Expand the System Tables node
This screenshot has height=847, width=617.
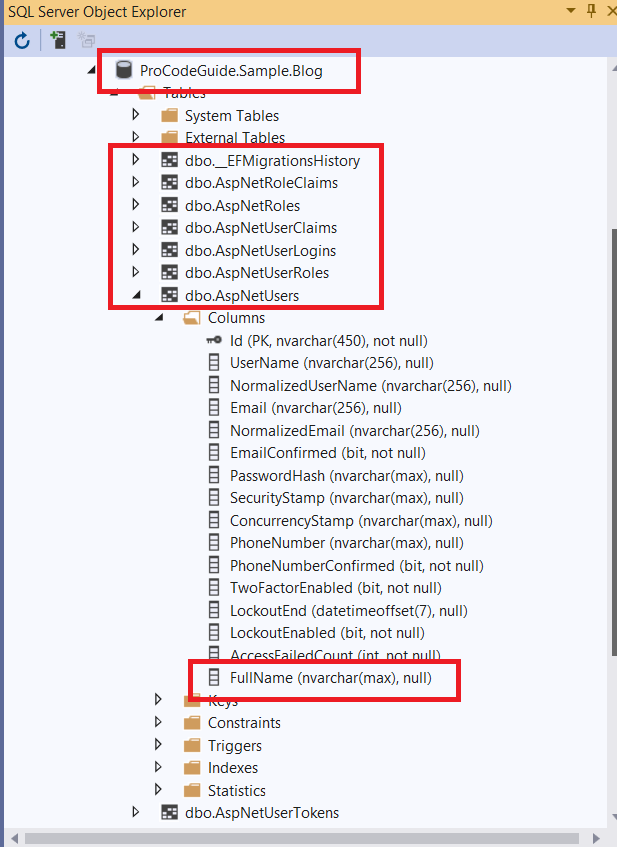click(136, 115)
